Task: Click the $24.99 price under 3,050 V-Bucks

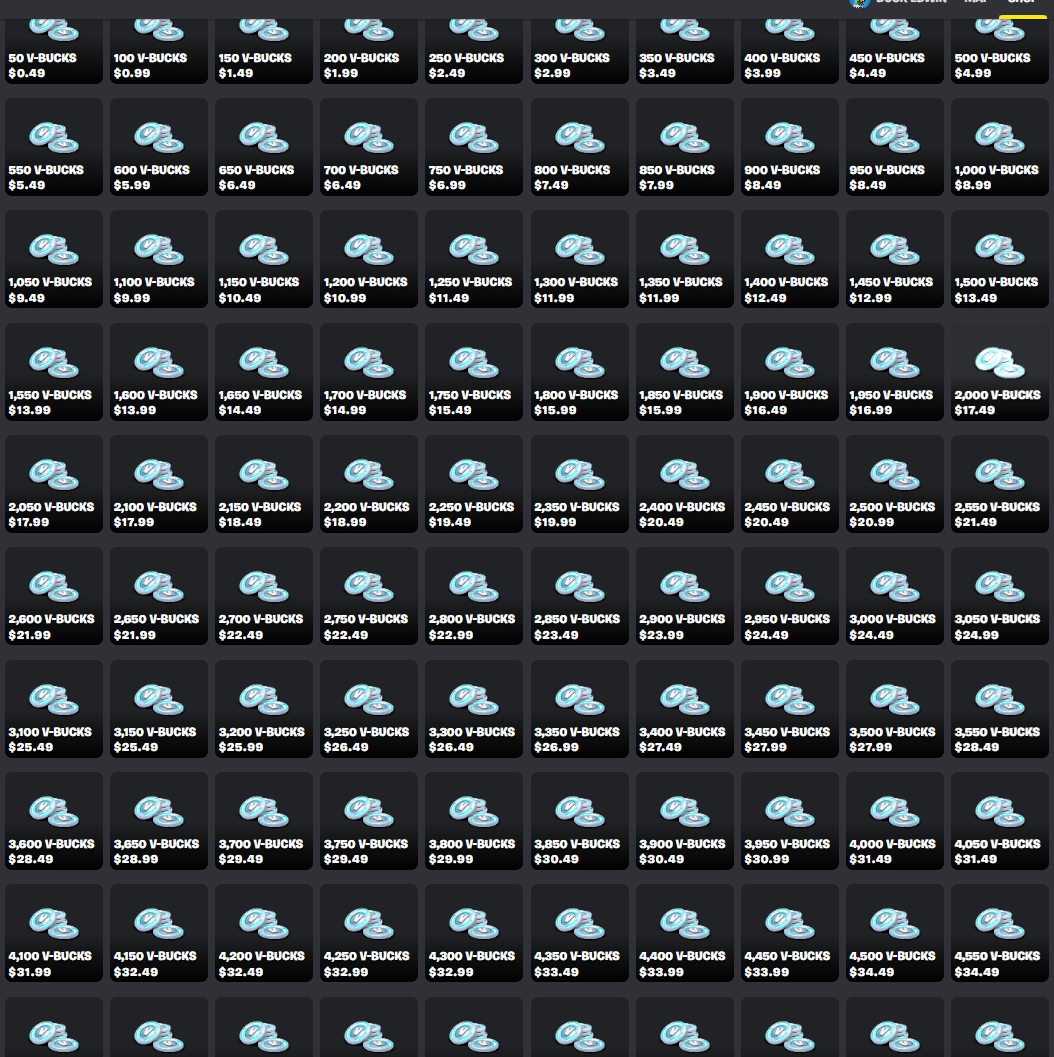Action: click(976, 635)
